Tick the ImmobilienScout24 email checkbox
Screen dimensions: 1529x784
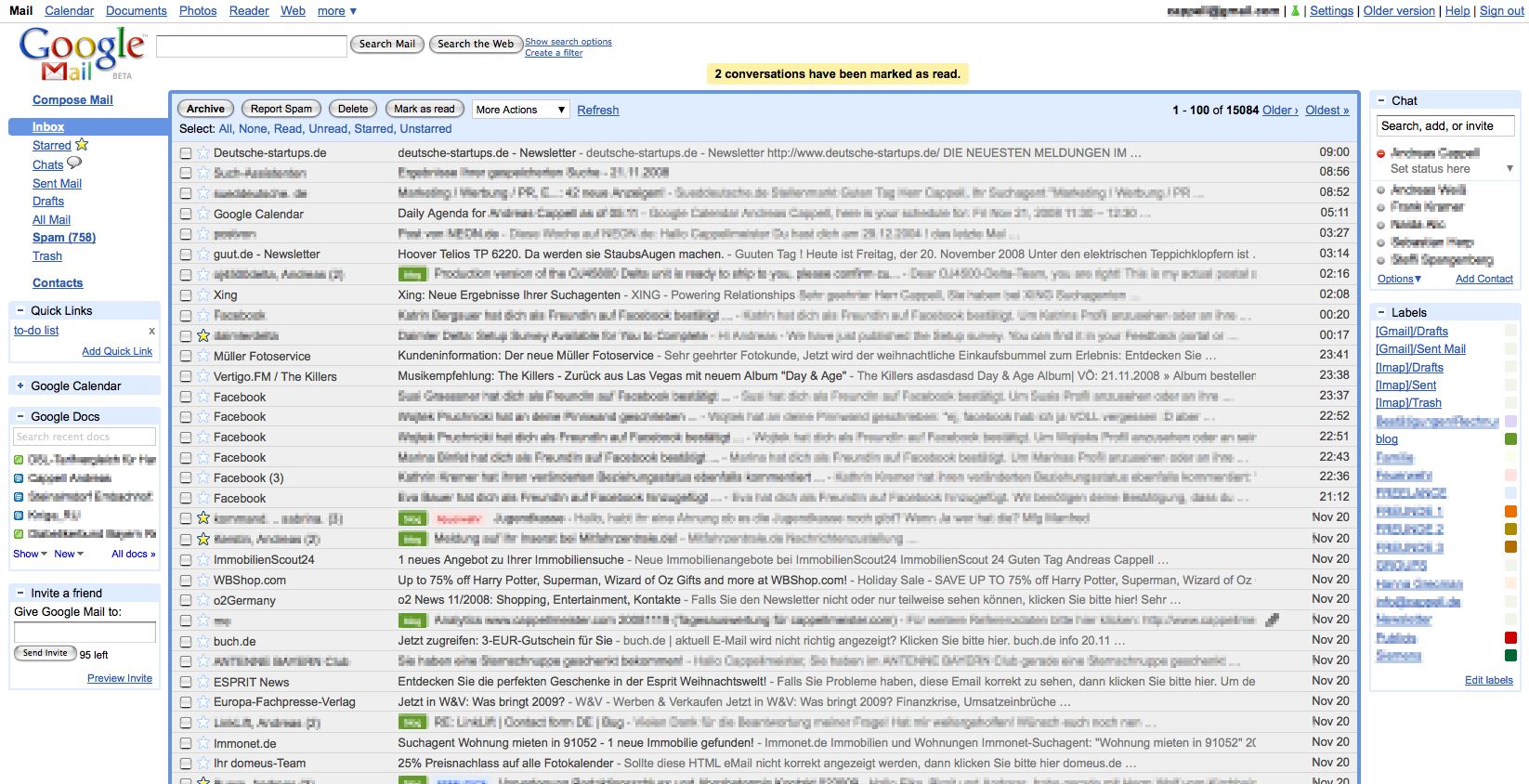pyautogui.click(x=186, y=560)
